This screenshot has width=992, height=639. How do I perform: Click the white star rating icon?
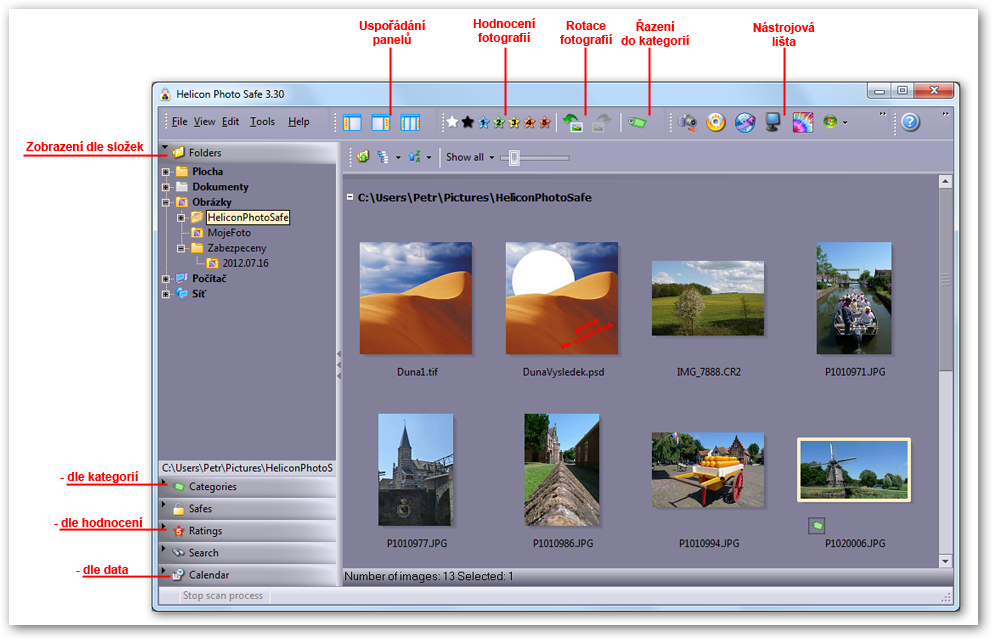click(x=452, y=122)
